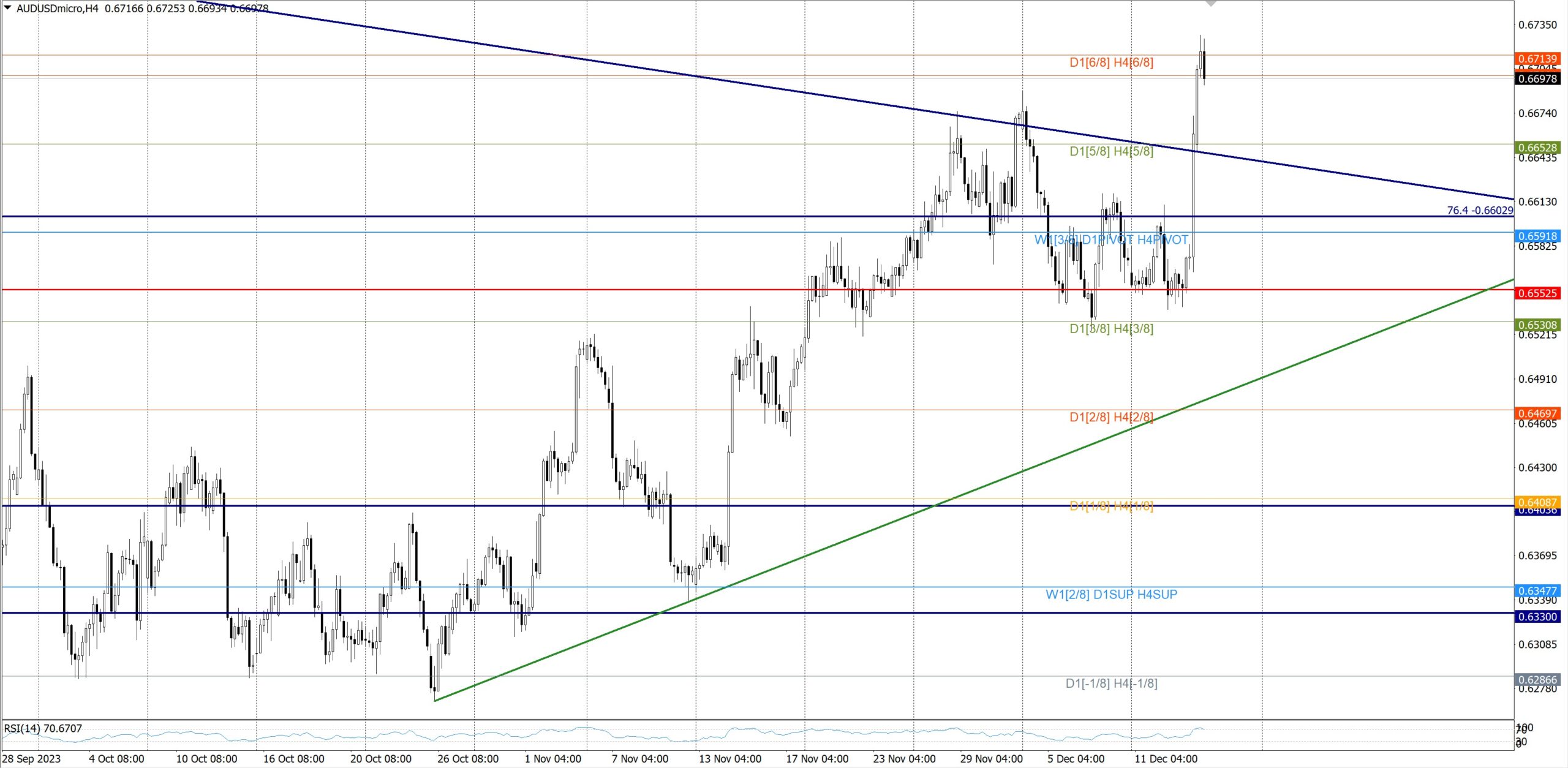Screen dimensions: 1568x768
Task: Click the 76.4 -0.66029 Fibonacci label
Action: click(x=1479, y=210)
